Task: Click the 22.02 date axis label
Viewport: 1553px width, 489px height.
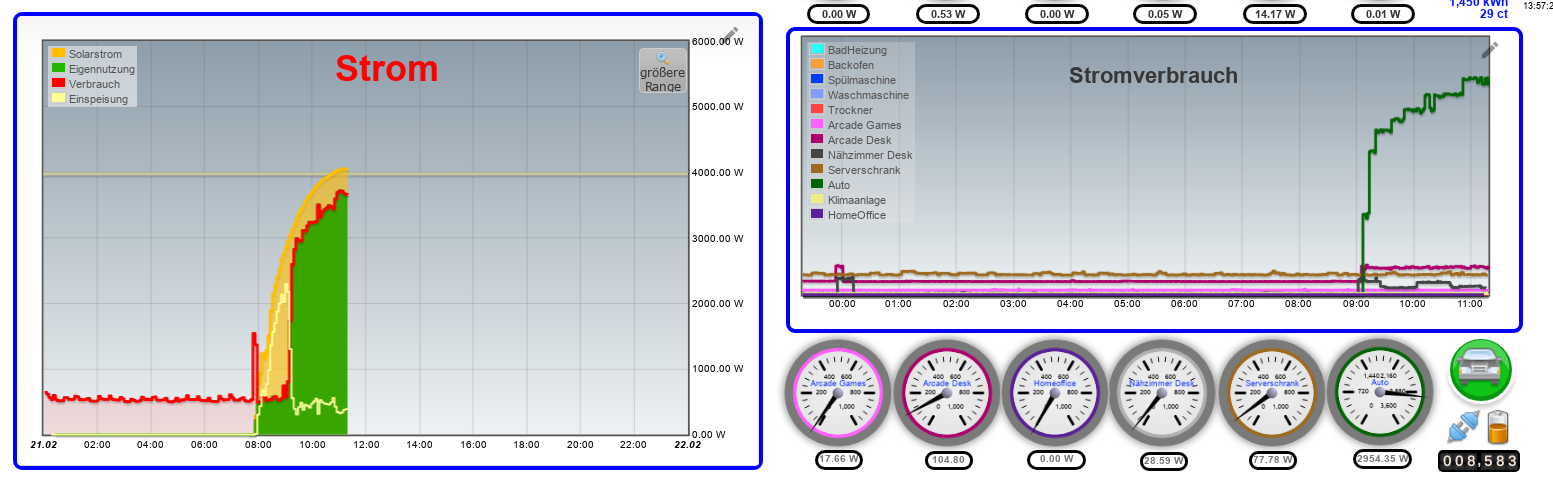Action: click(x=687, y=445)
